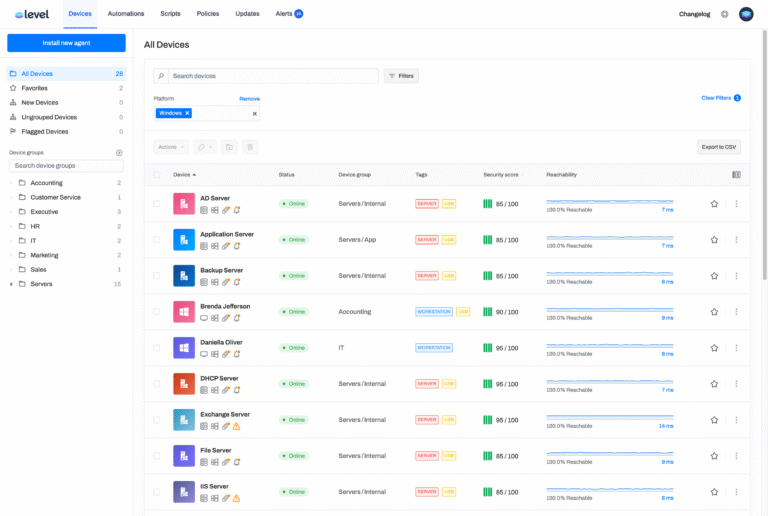Select the Application Server checkbox

156,240
